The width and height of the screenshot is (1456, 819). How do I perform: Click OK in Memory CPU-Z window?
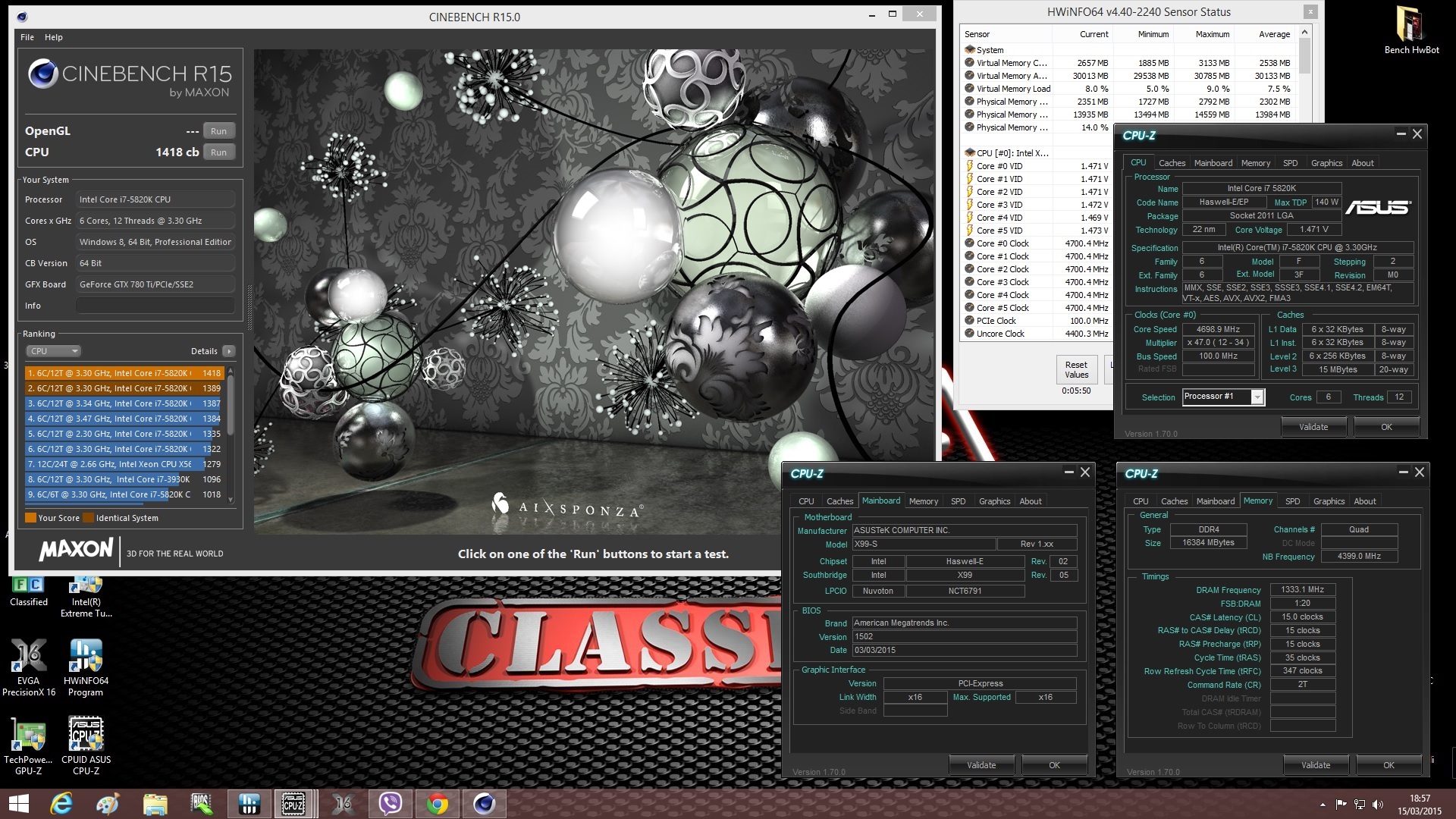(x=1389, y=765)
